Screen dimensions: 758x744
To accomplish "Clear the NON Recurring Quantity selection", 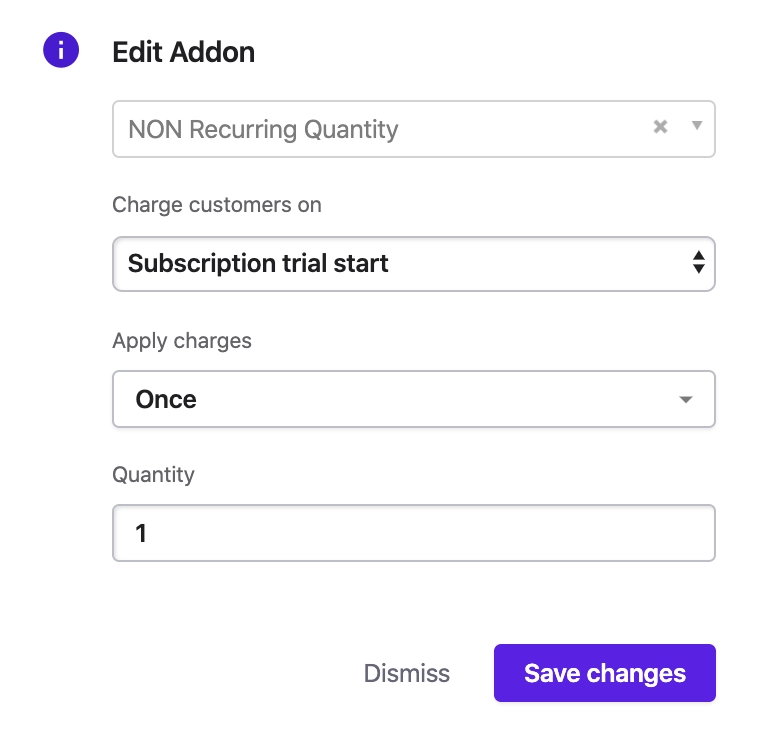I will click(x=660, y=127).
